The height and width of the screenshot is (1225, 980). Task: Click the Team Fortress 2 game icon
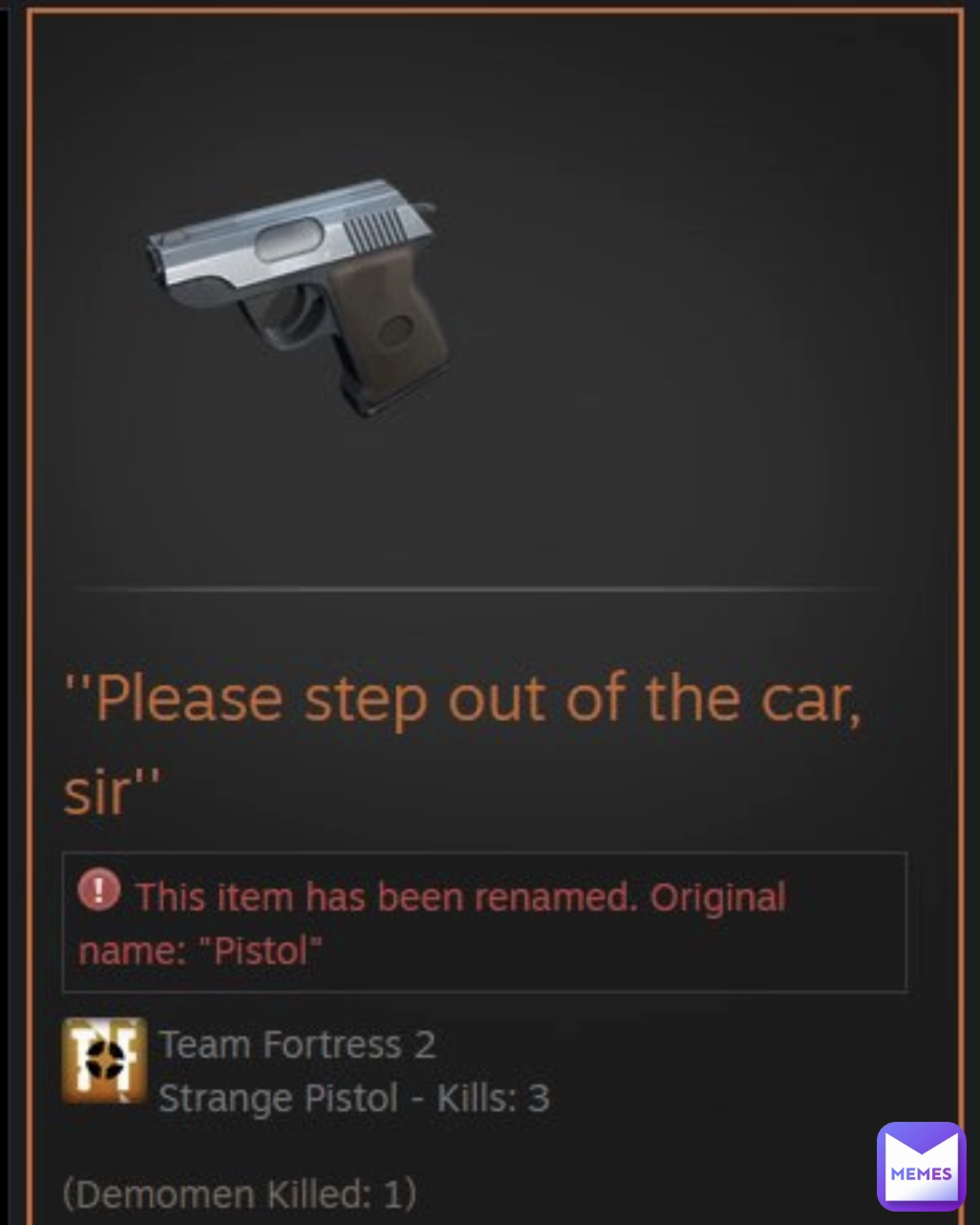pyautogui.click(x=104, y=1060)
